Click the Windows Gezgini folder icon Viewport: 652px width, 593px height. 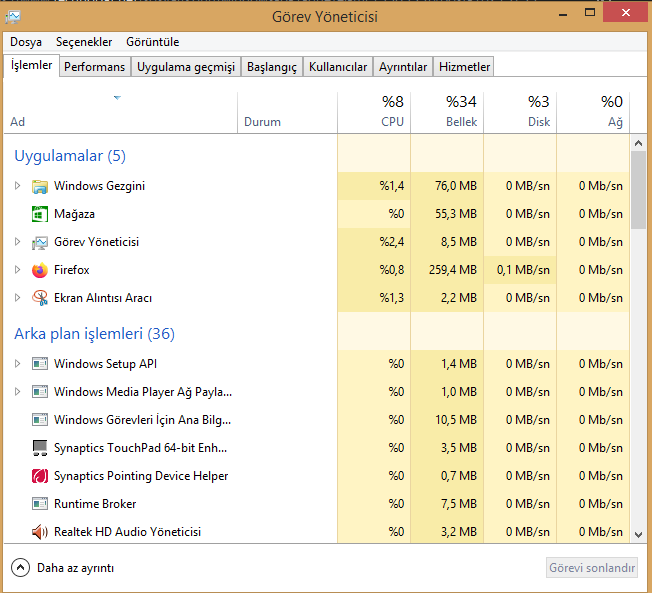point(40,186)
